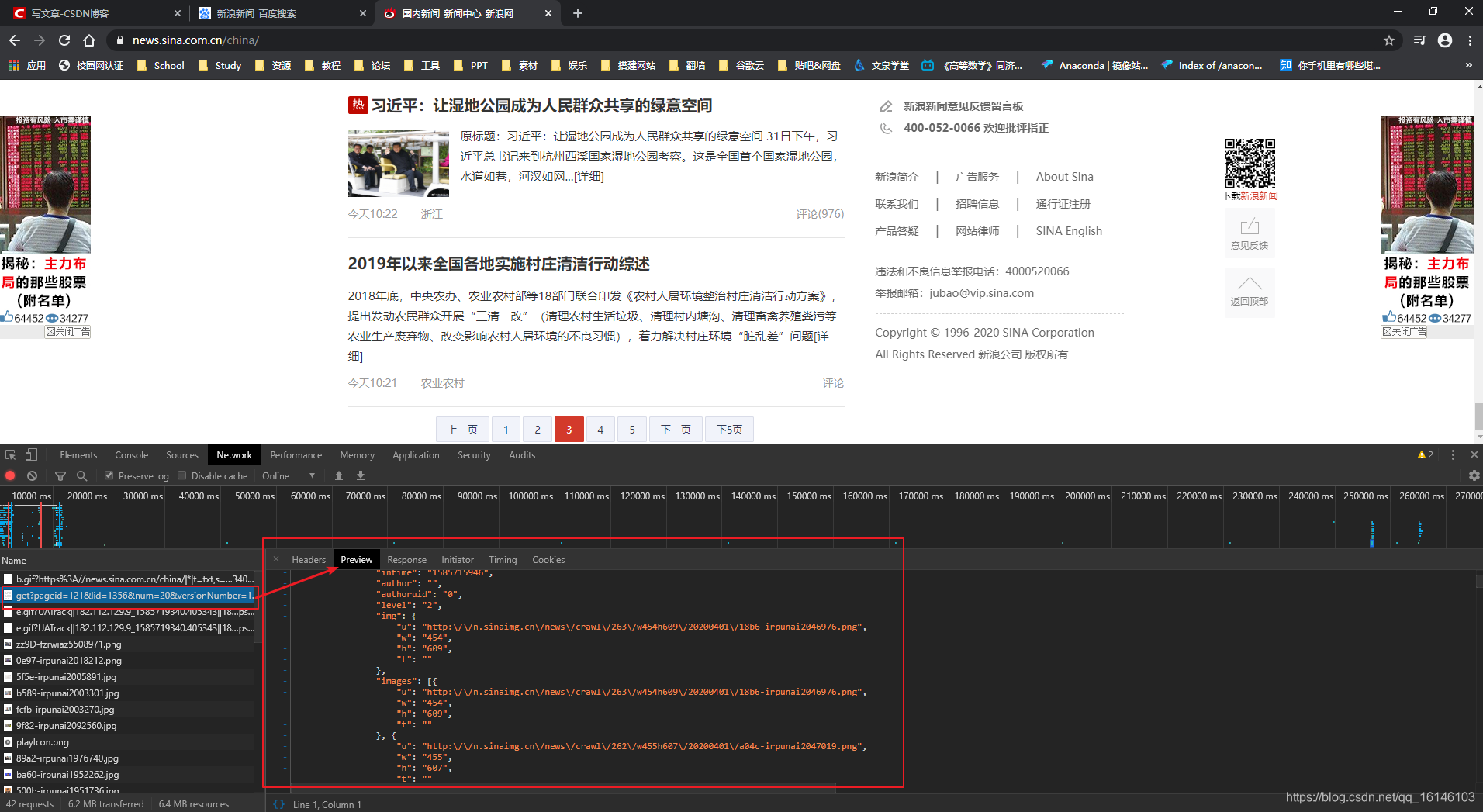This screenshot has width=1483, height=812.
Task: Open the Headers tab of the request
Action: tap(309, 560)
